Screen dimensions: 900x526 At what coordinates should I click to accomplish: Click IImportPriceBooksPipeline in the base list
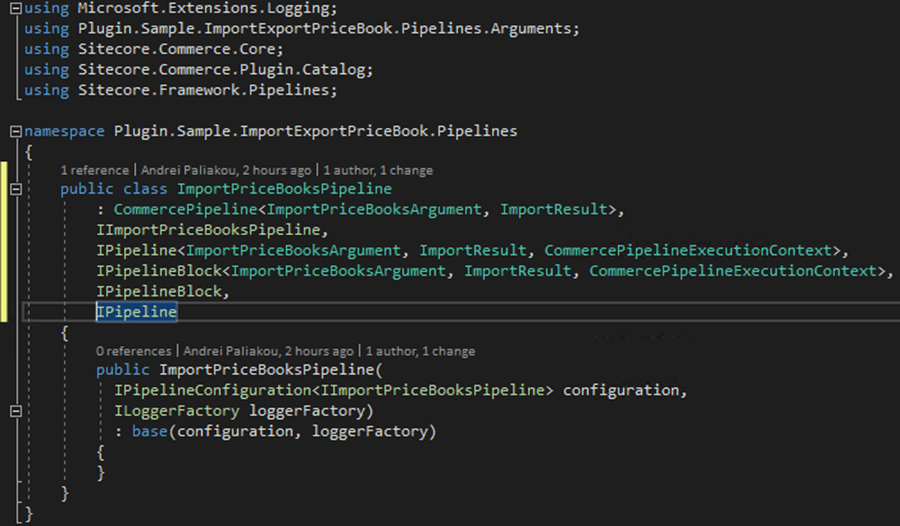208,230
